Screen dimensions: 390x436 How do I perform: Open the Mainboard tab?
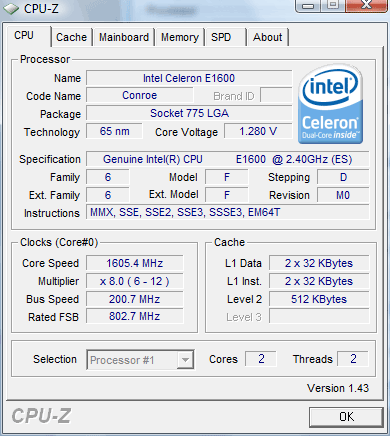click(x=124, y=37)
